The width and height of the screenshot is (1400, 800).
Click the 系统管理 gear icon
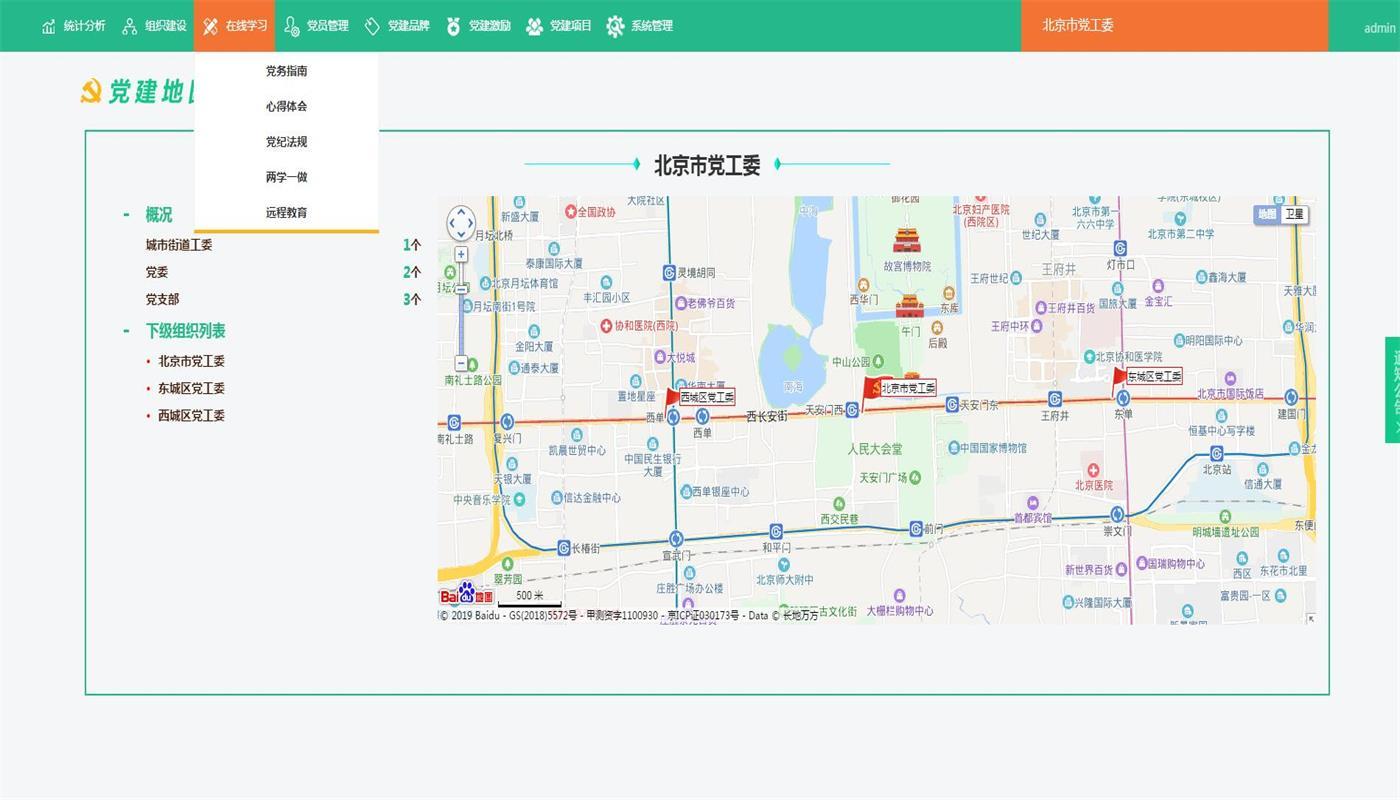click(615, 26)
